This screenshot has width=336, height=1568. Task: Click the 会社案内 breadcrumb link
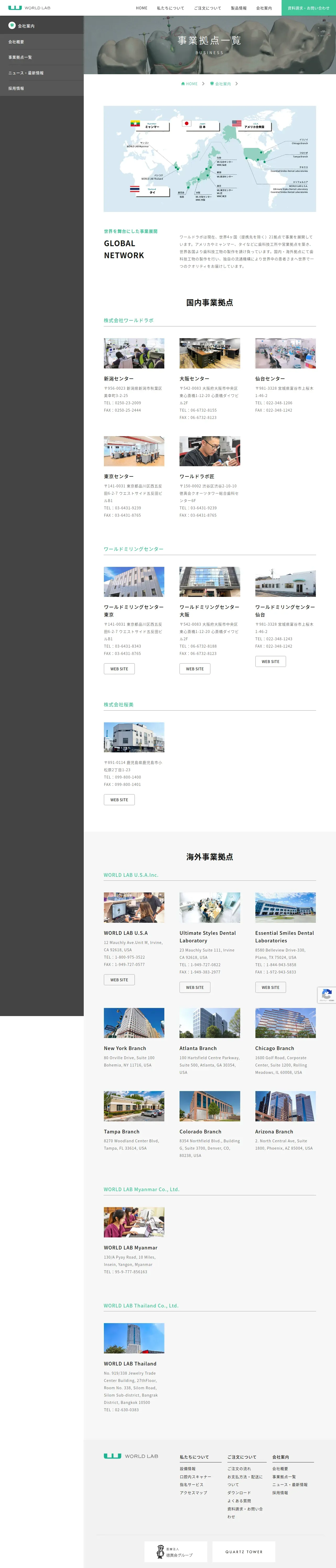click(223, 84)
